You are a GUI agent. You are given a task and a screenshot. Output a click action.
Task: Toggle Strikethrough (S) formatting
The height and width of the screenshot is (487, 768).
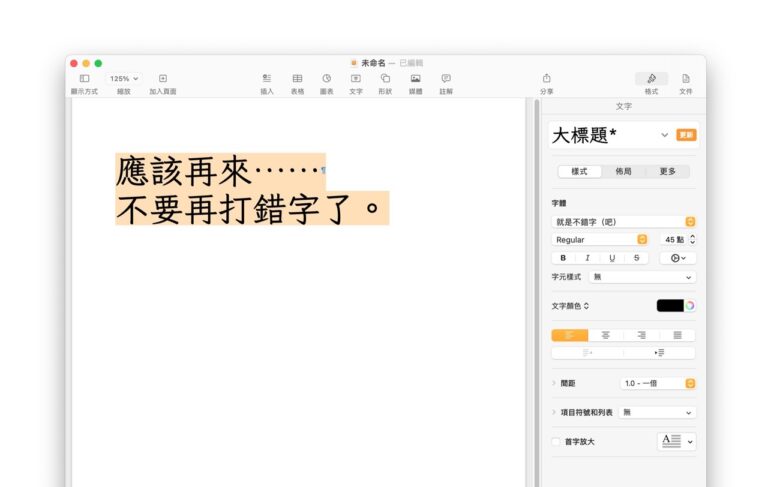pos(636,258)
